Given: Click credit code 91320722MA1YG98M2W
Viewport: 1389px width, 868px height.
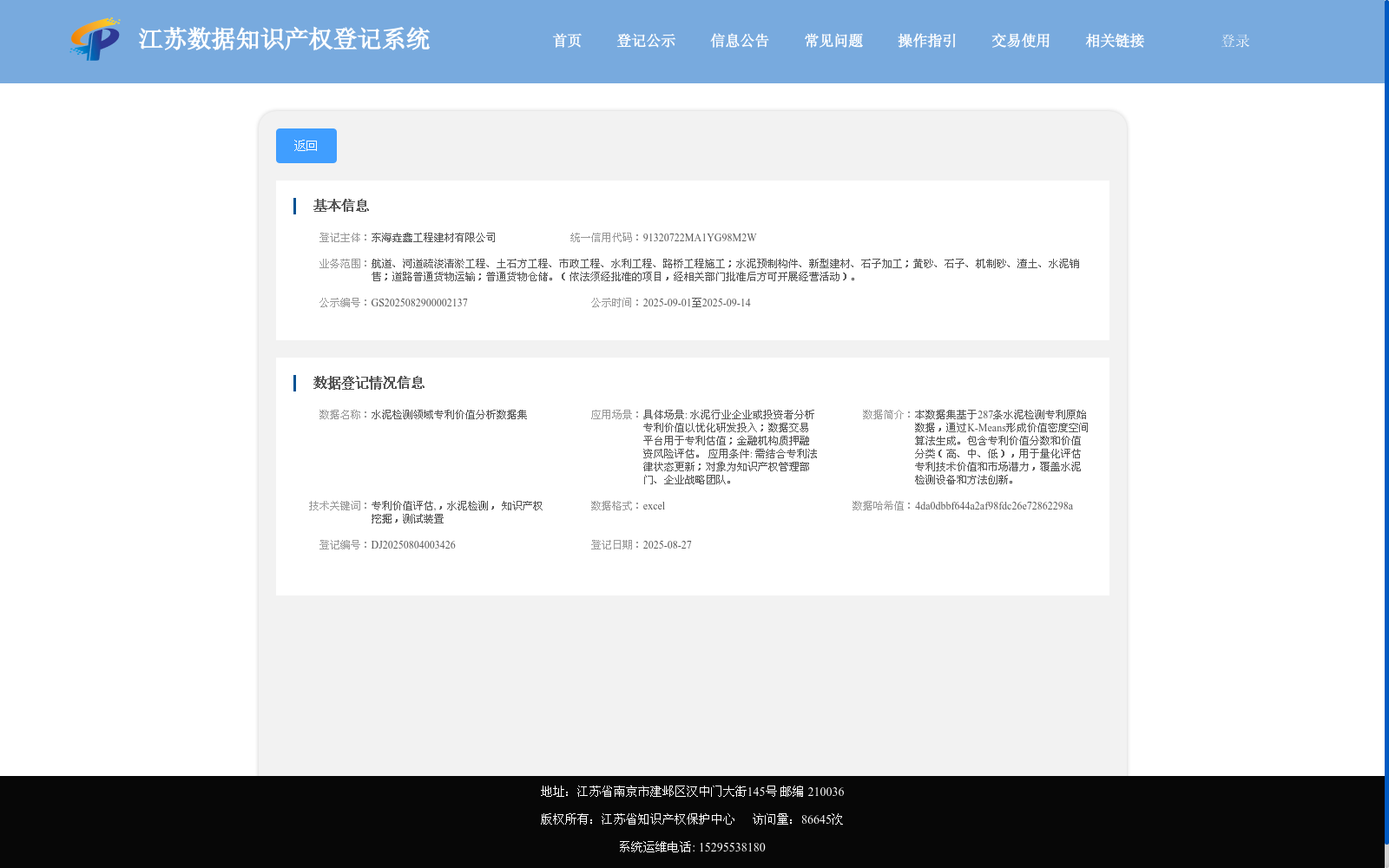Looking at the screenshot, I should 699,238.
